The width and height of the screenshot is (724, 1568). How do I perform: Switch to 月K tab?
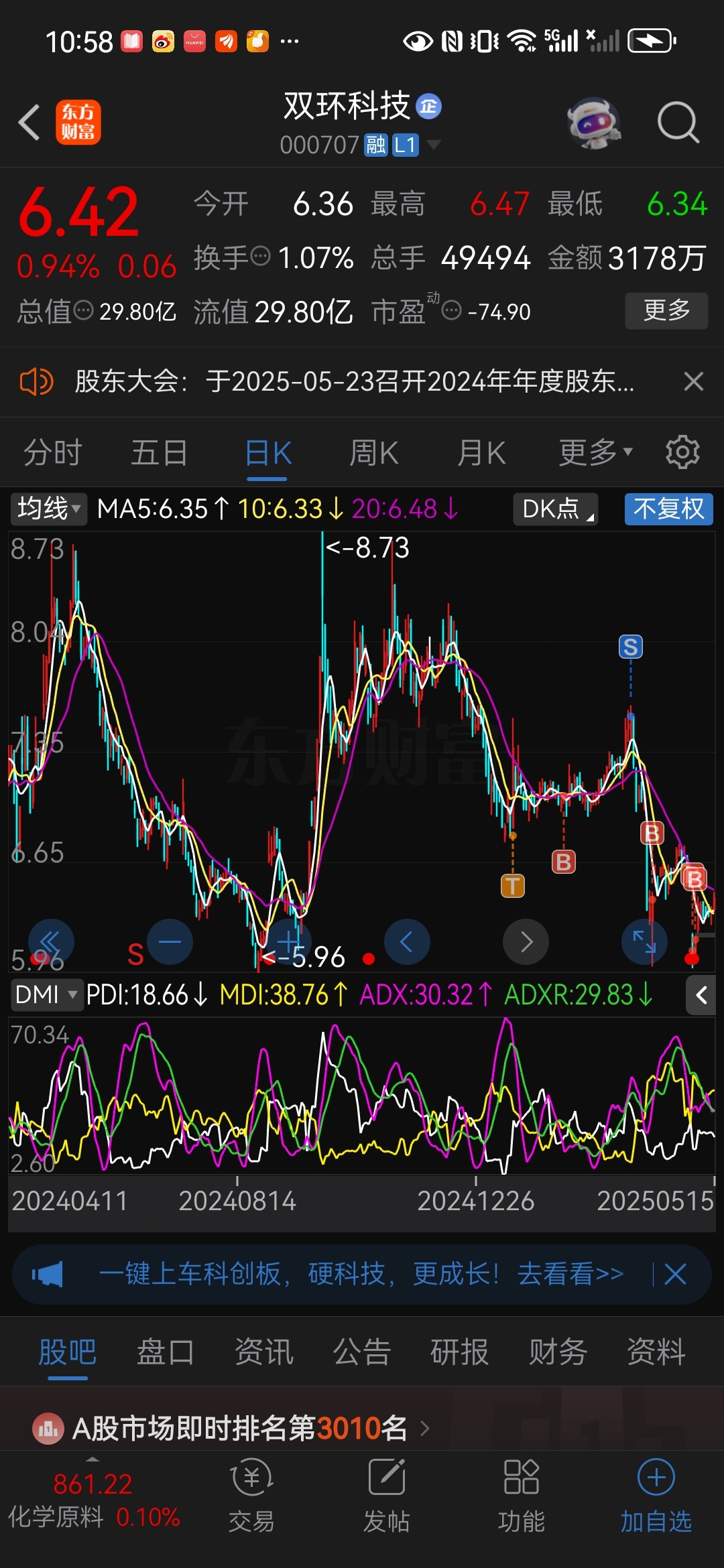(x=481, y=452)
